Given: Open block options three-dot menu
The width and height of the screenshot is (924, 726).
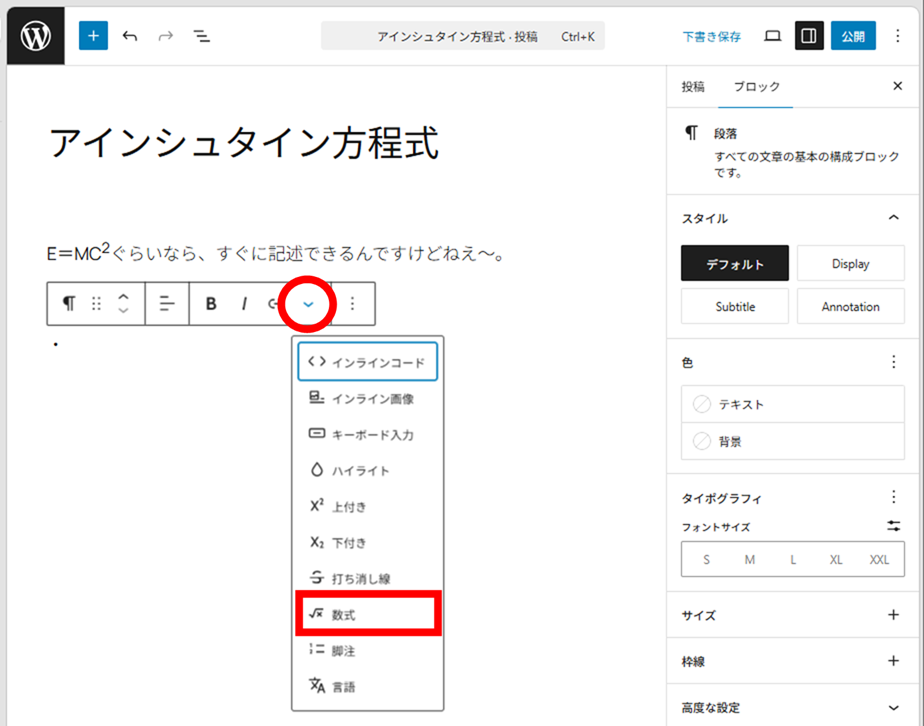Looking at the screenshot, I should [352, 304].
